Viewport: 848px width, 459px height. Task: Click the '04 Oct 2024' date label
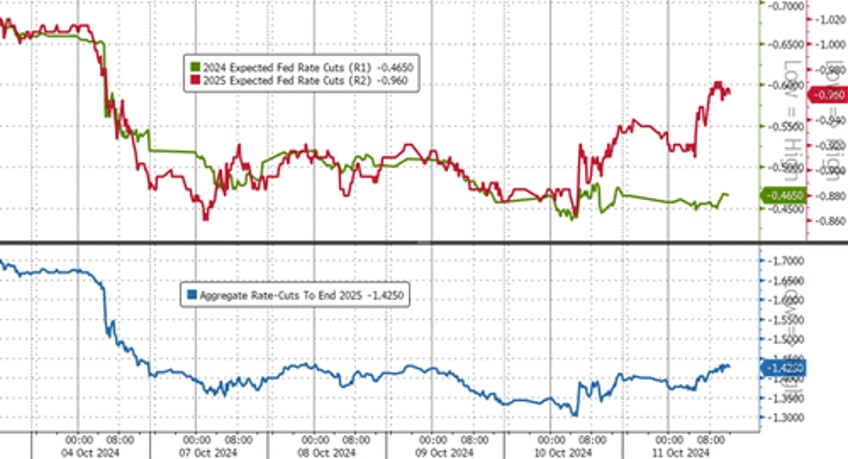91,452
